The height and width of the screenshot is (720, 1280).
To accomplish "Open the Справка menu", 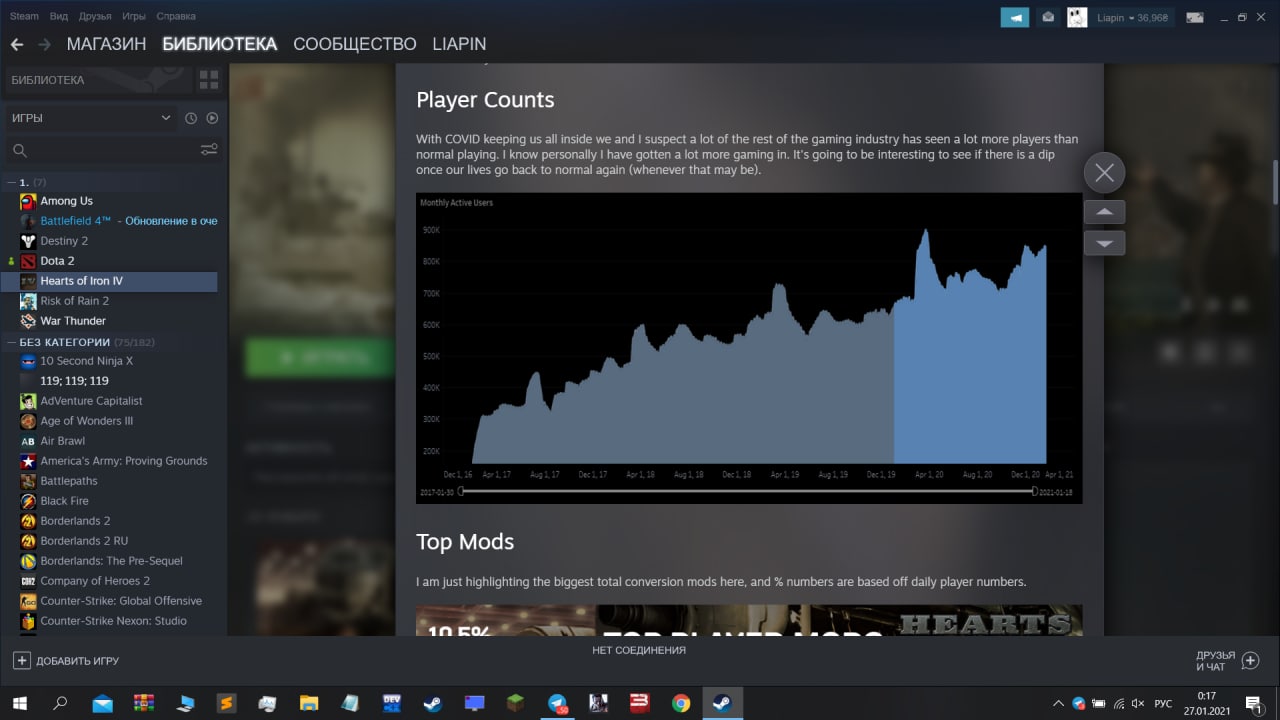I will [177, 16].
